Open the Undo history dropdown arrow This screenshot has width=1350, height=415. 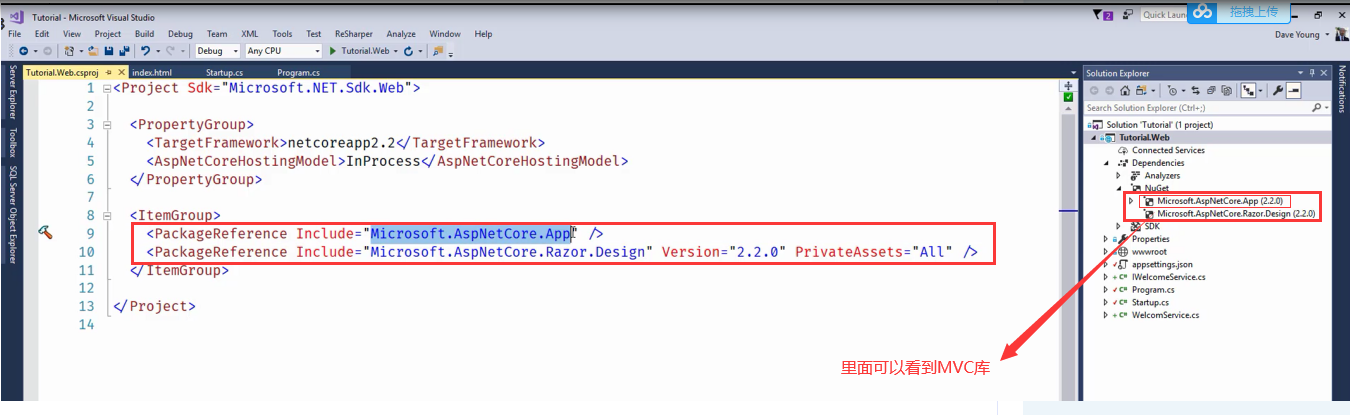(158, 51)
